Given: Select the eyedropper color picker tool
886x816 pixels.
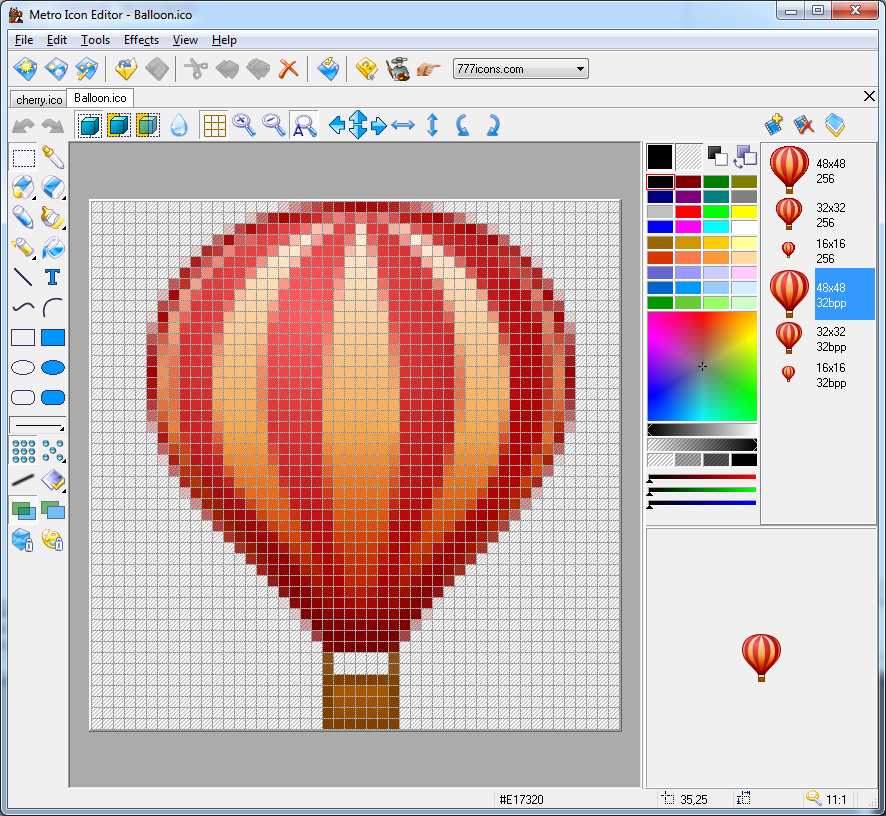Looking at the screenshot, I should tap(54, 157).
